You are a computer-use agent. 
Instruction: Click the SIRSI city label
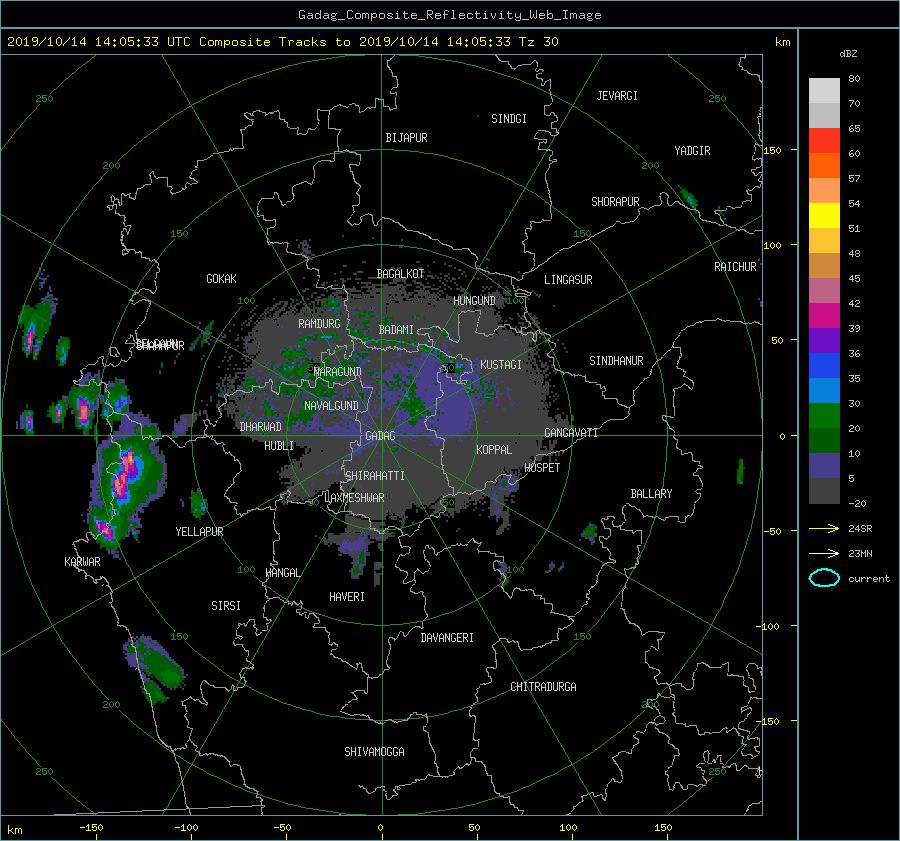tap(226, 606)
